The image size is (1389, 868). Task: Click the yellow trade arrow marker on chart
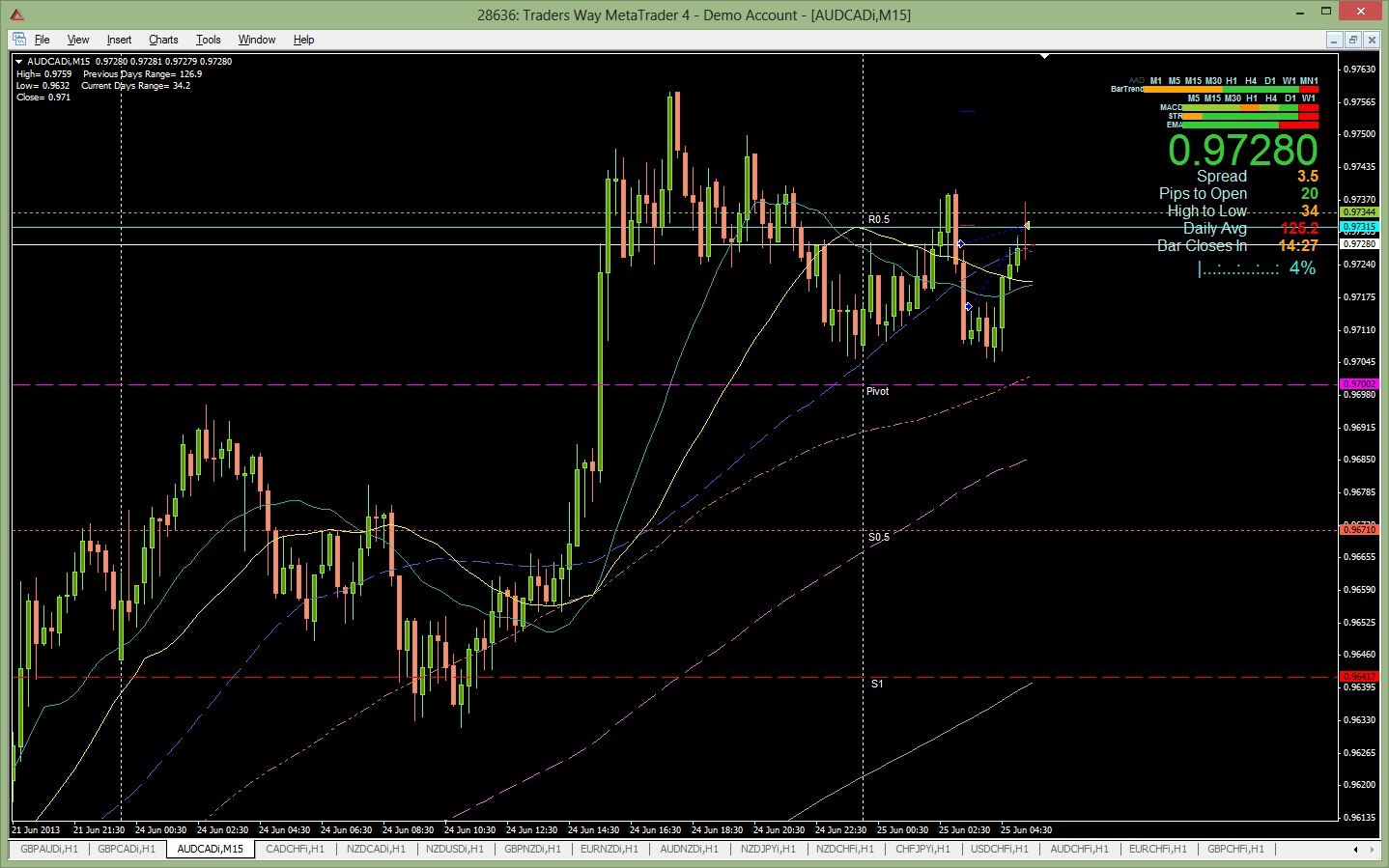(x=1027, y=226)
